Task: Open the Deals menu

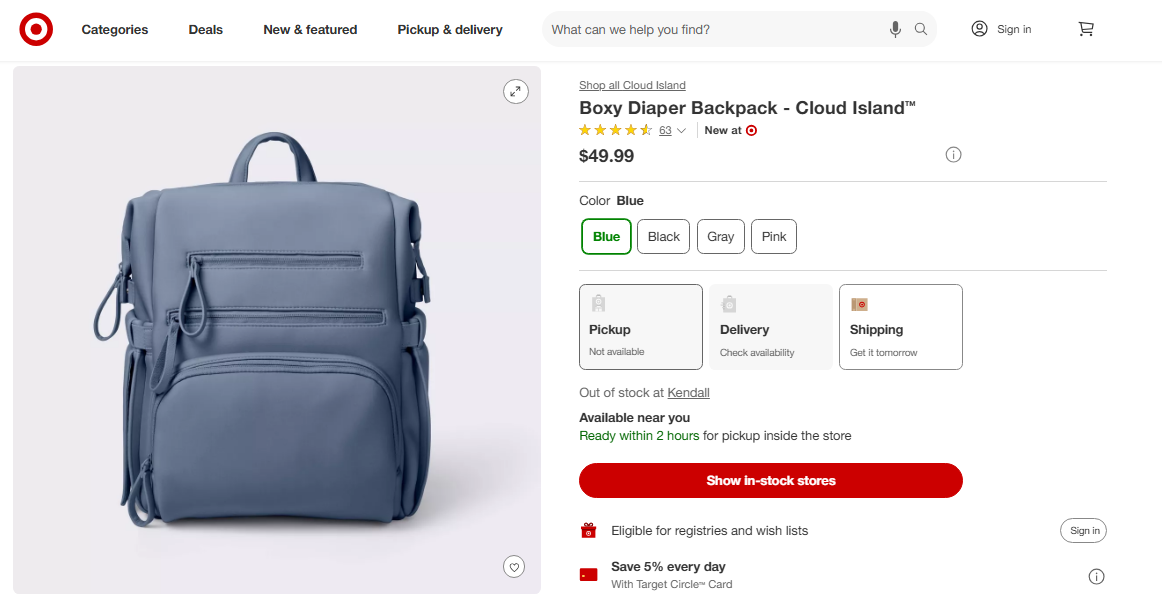Action: [205, 29]
